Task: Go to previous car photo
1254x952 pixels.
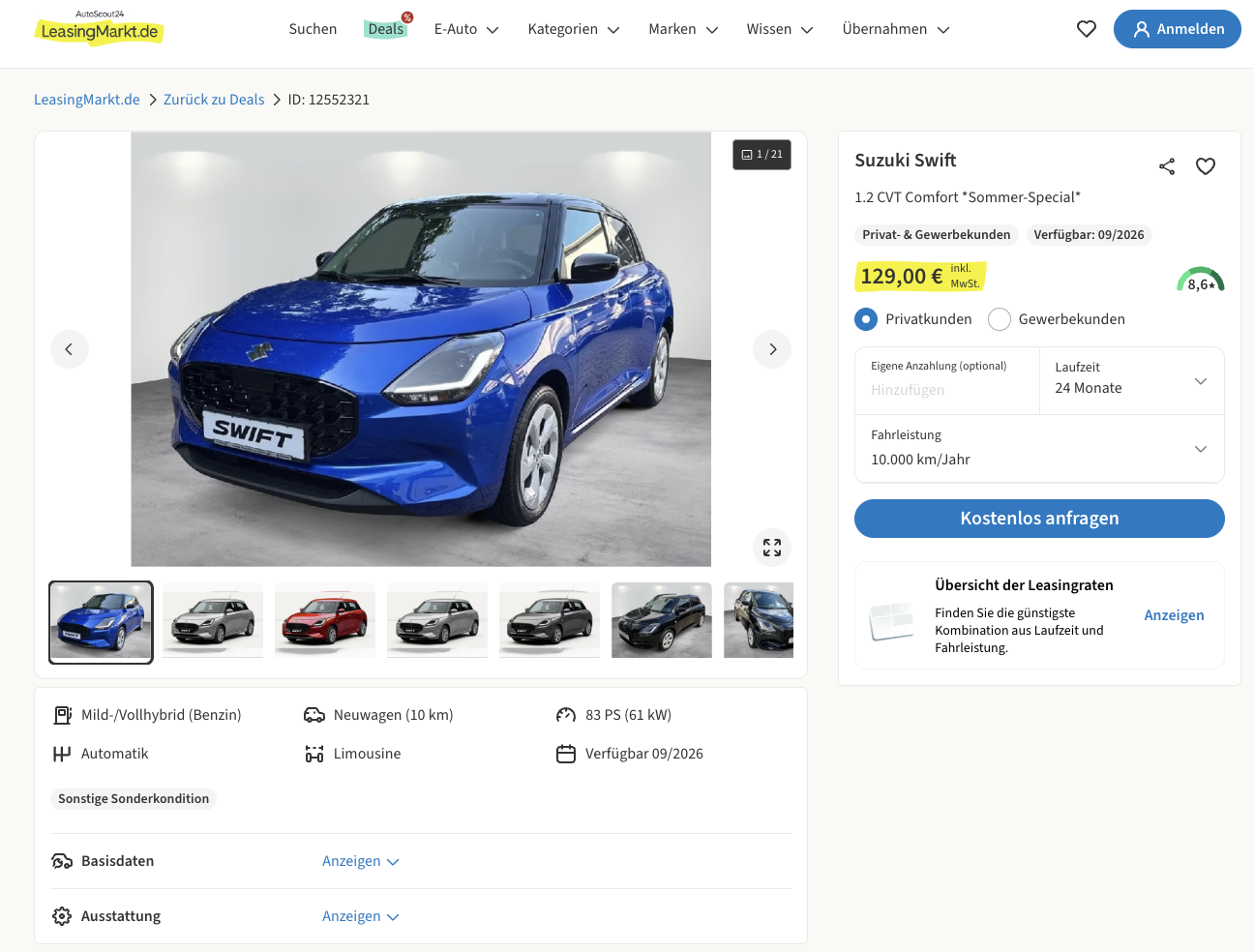Action: (70, 349)
